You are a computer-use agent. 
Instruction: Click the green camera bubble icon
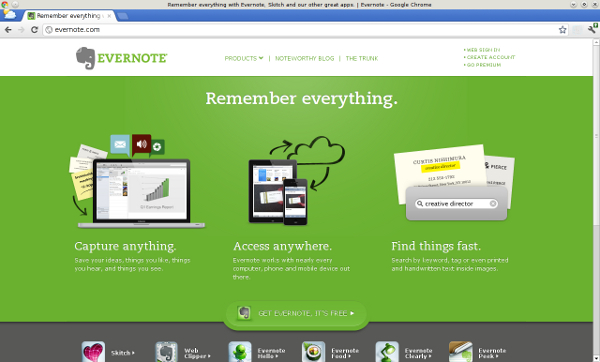click(x=157, y=147)
